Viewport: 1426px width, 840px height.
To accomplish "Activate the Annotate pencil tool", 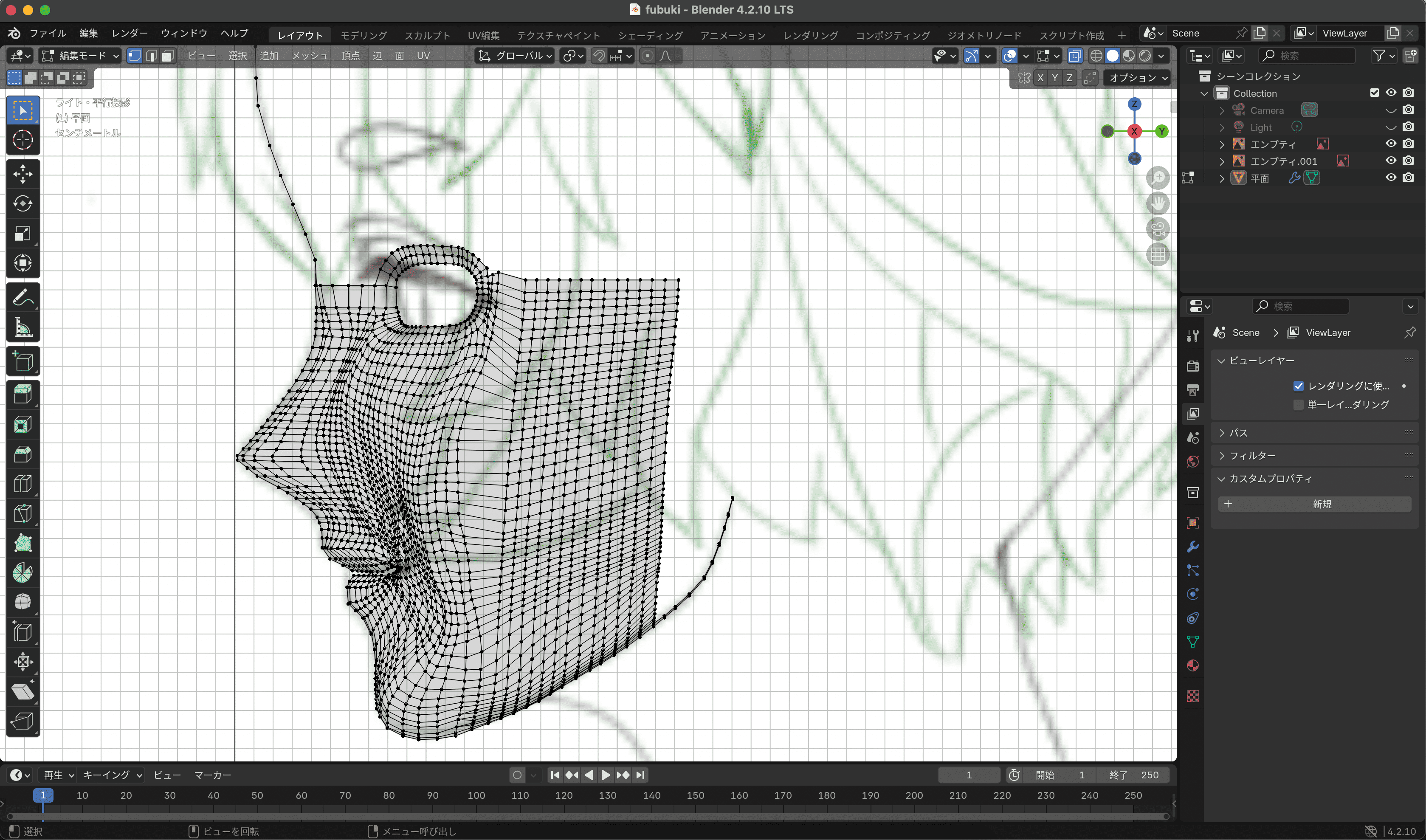I will coord(23,296).
